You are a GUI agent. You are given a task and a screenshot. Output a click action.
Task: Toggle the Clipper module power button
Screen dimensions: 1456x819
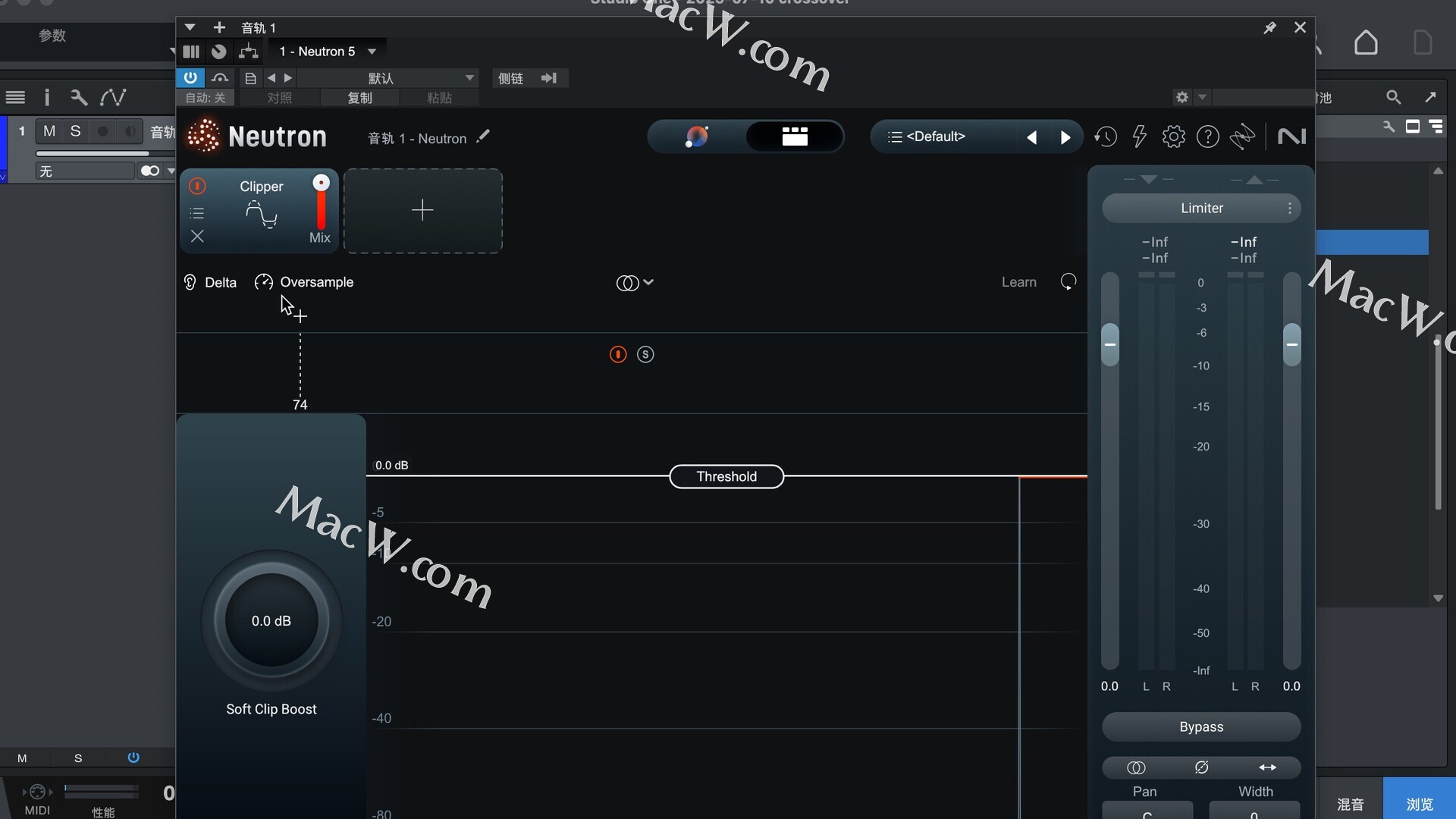point(197,186)
